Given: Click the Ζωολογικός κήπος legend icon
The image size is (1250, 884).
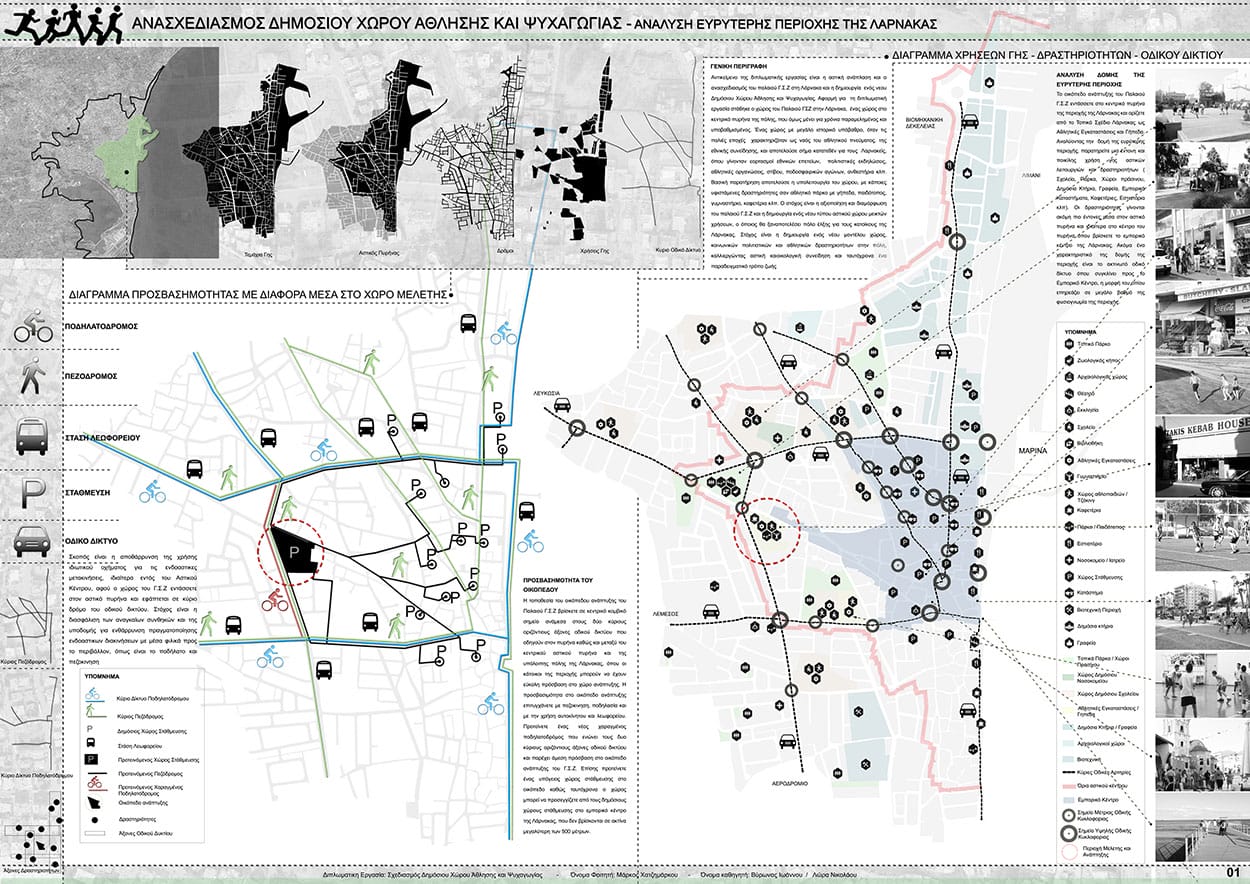Looking at the screenshot, I should coord(1069,361).
